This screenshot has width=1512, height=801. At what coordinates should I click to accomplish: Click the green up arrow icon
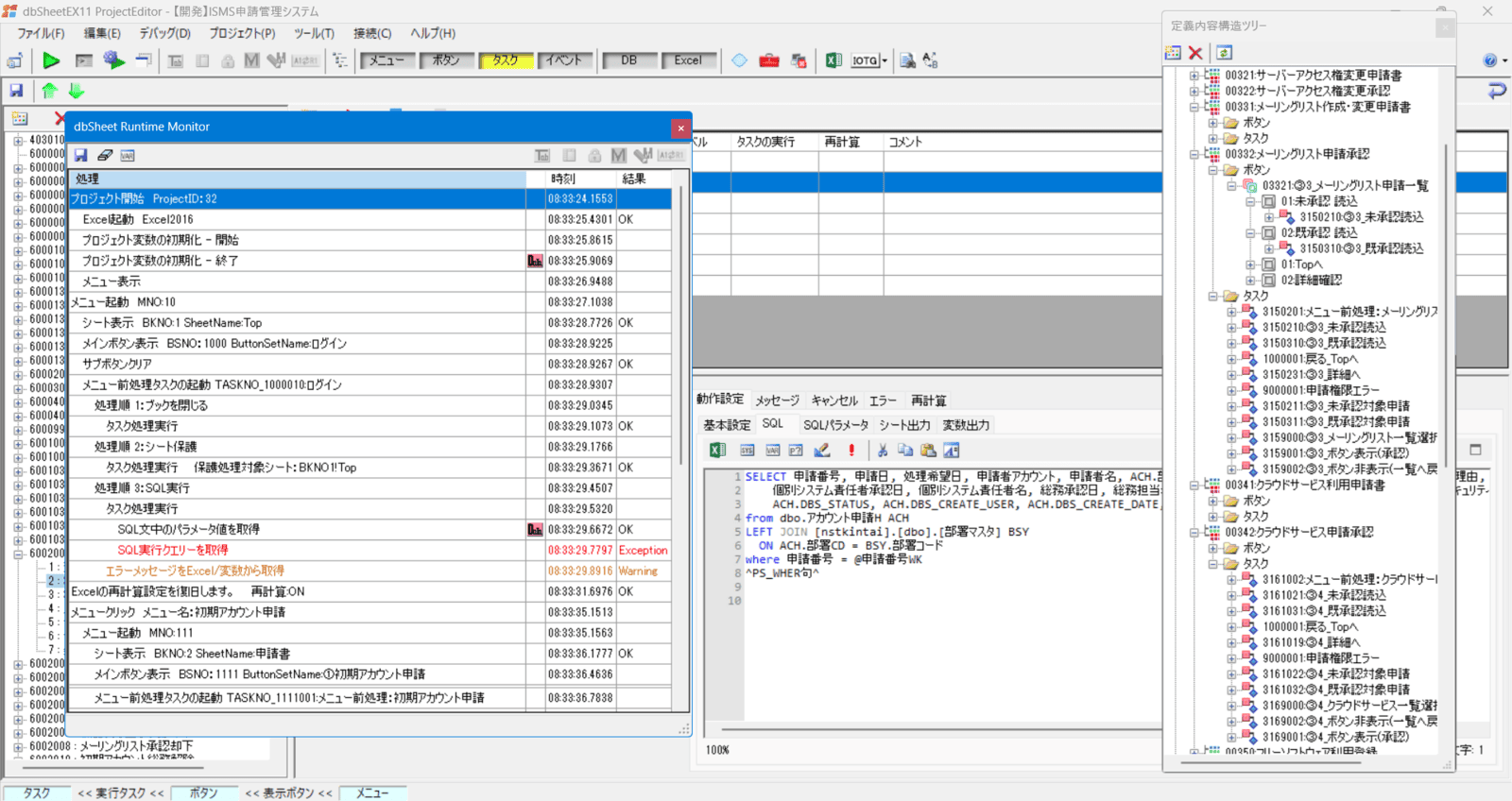pos(49,91)
